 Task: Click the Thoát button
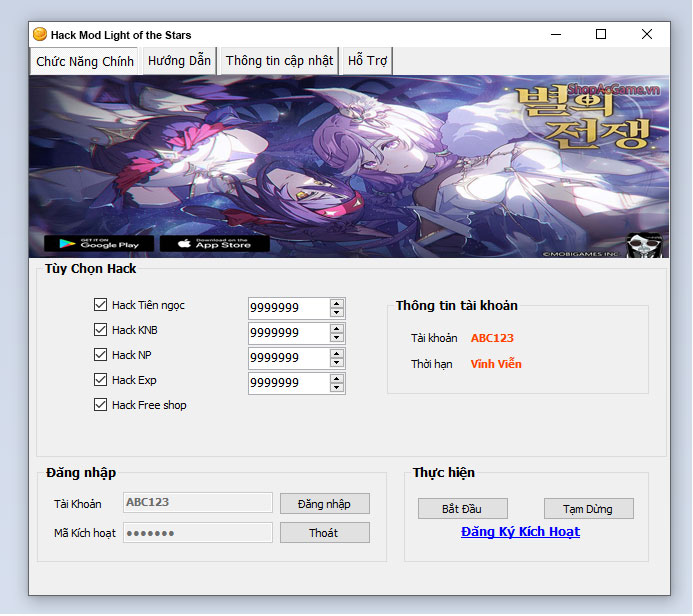324,533
